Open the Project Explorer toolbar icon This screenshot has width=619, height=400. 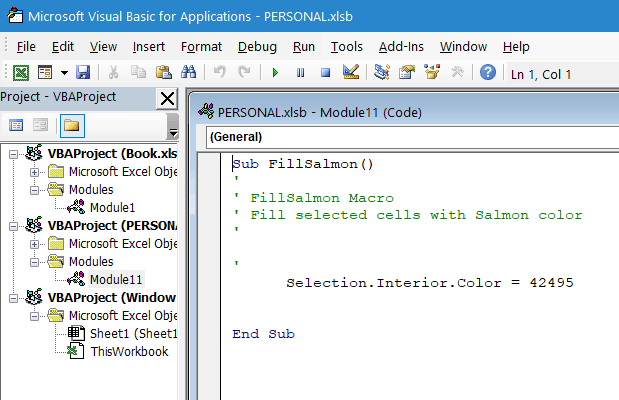382,72
